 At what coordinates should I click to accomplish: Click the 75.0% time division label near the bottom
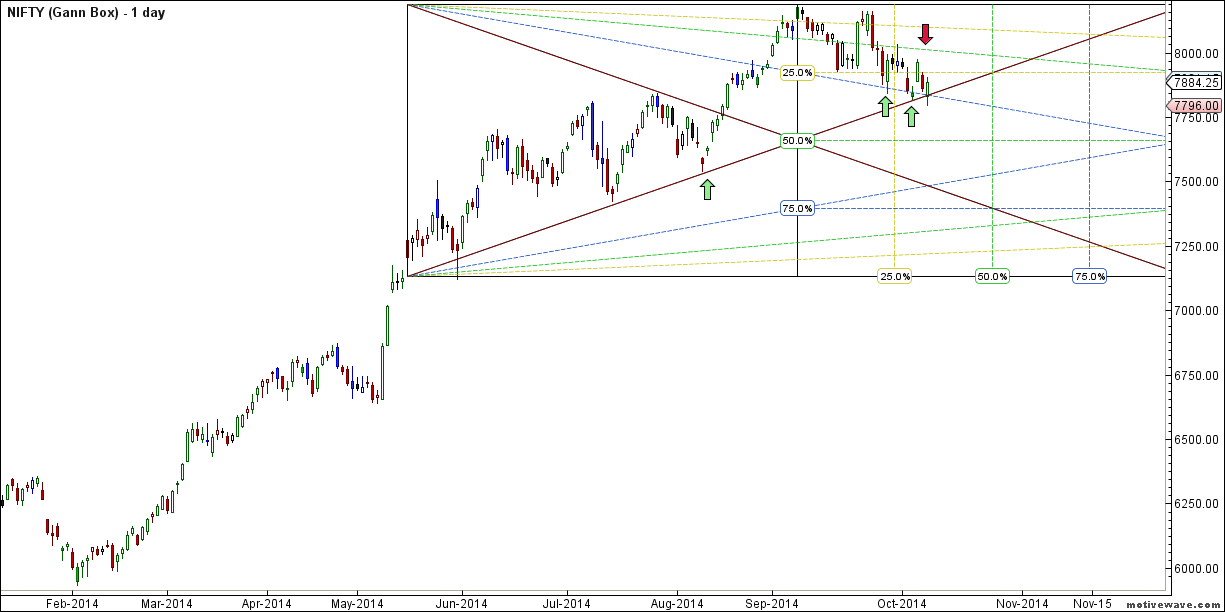[x=1090, y=277]
